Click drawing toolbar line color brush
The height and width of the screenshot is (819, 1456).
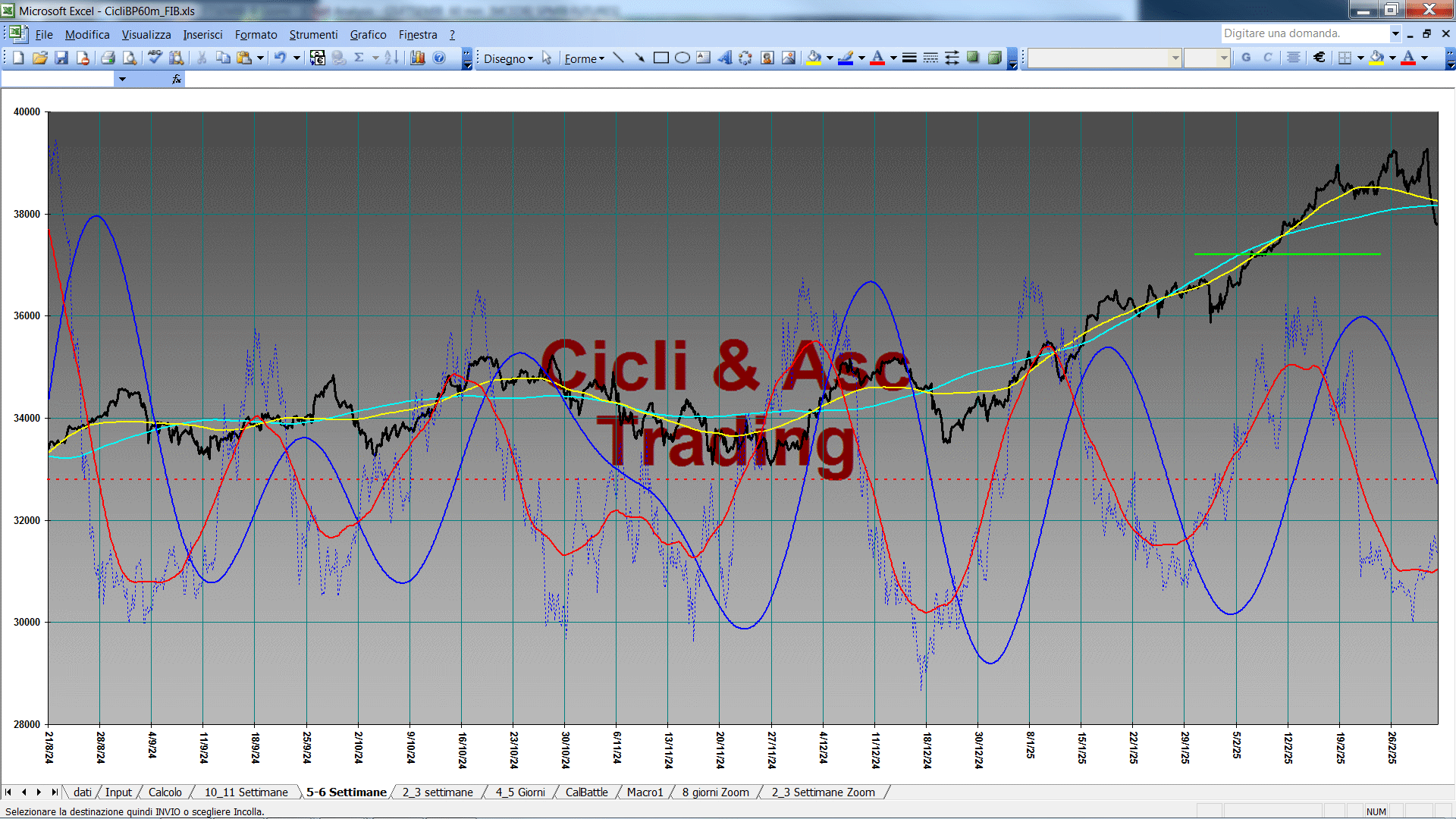pos(846,58)
